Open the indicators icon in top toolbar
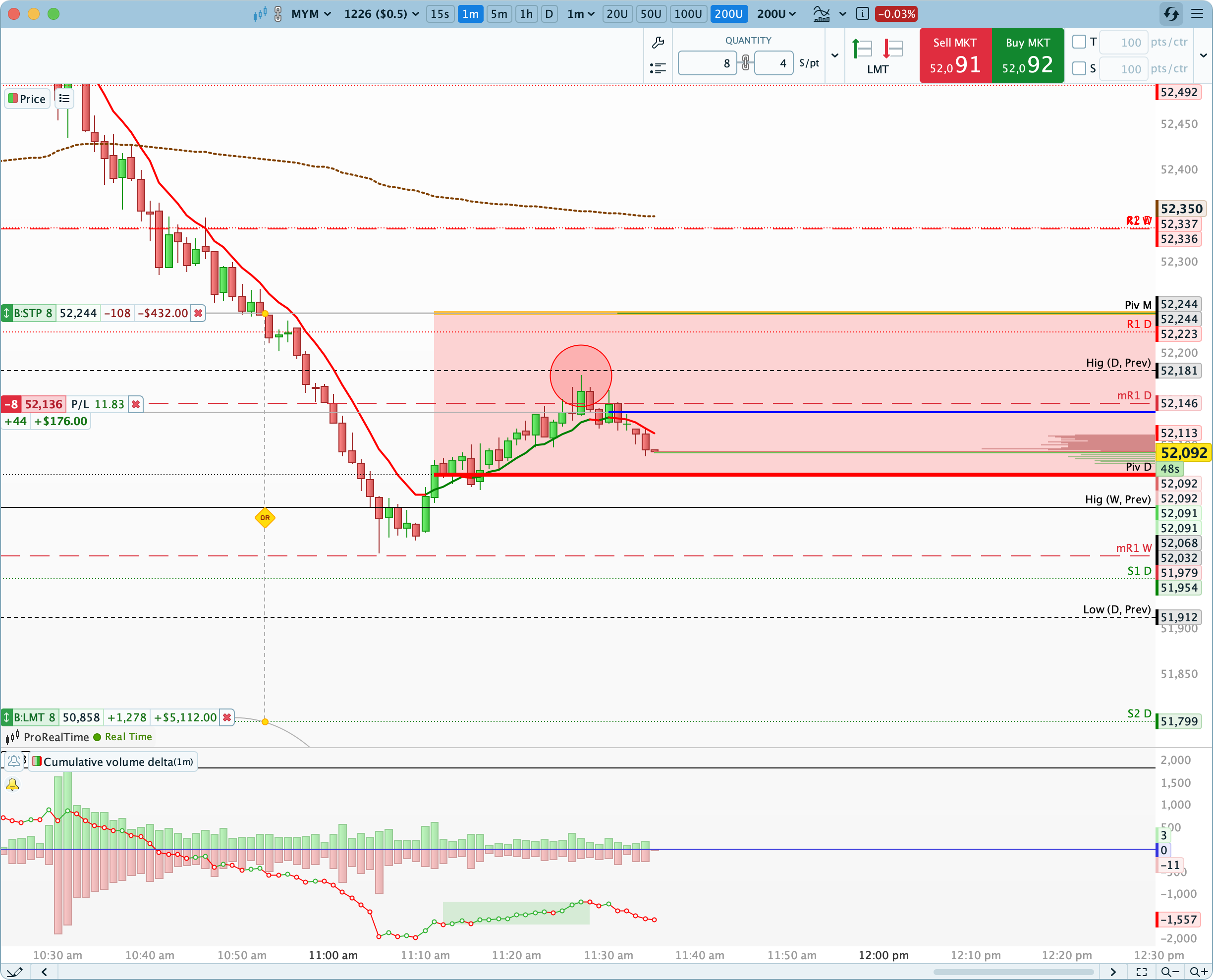 (x=821, y=14)
